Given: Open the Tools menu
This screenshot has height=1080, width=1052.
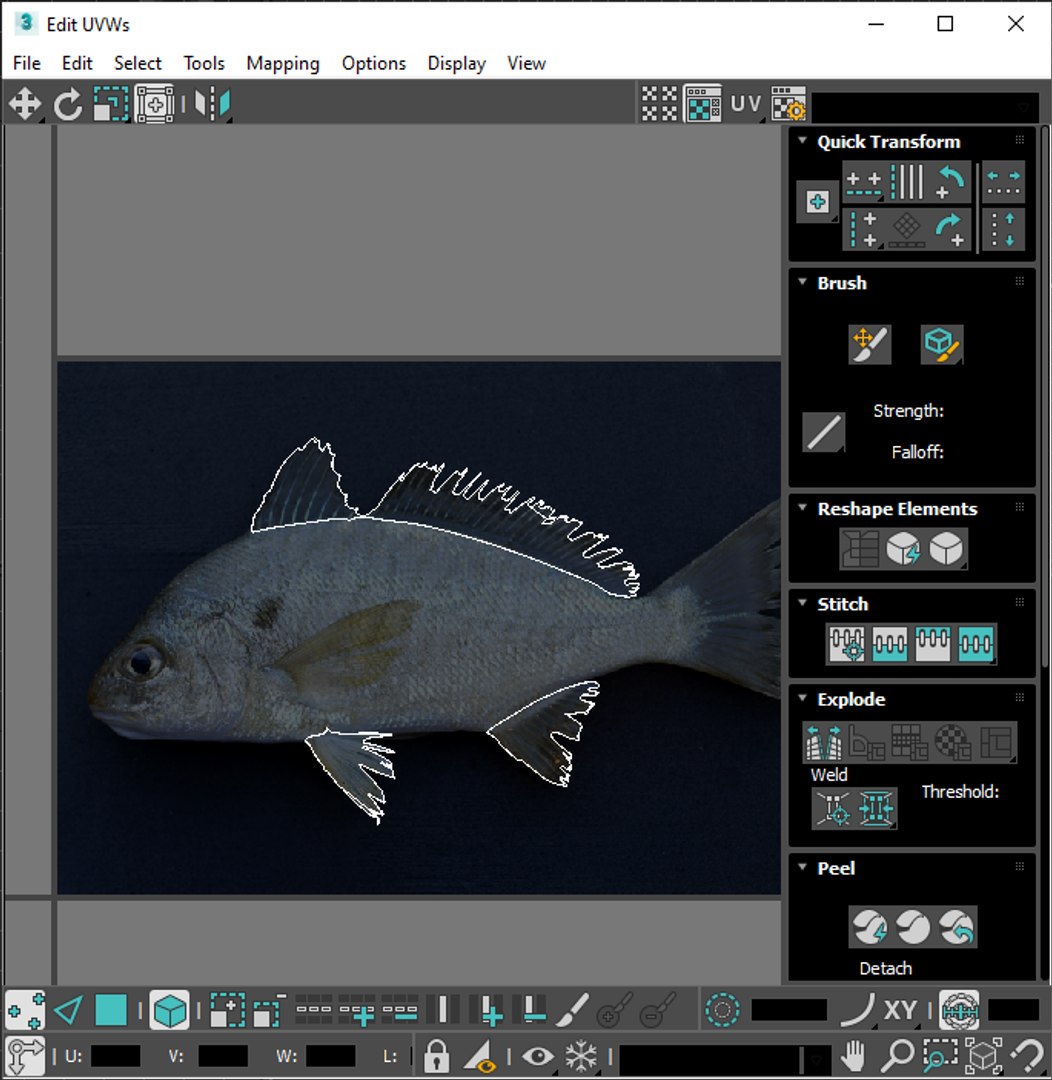Looking at the screenshot, I should (204, 63).
